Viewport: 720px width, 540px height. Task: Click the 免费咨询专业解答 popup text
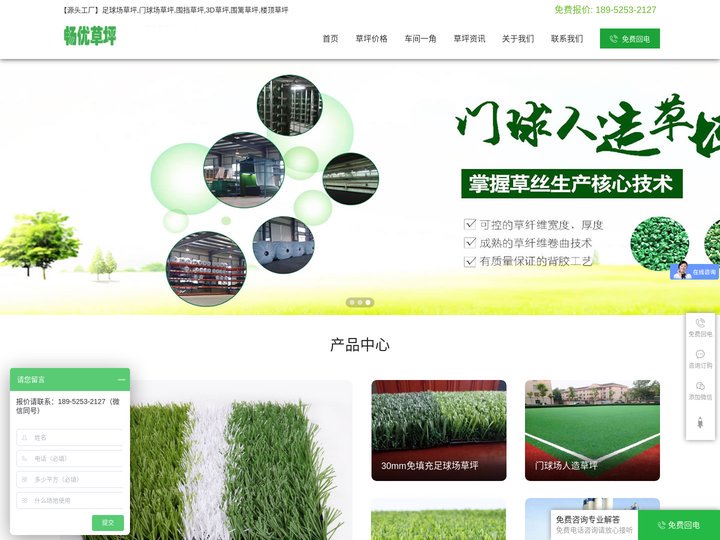point(588,519)
